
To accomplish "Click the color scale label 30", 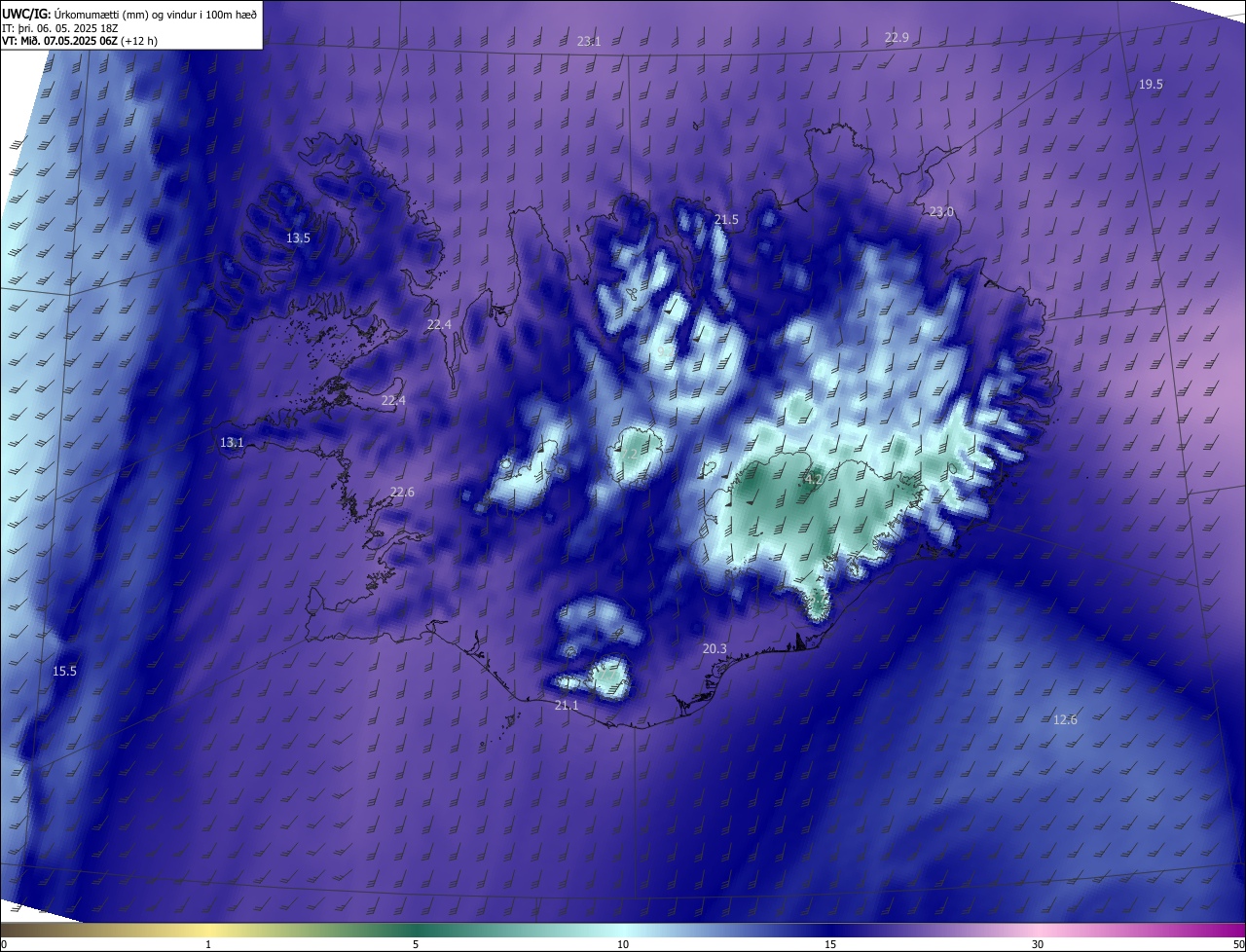I will tap(1038, 944).
